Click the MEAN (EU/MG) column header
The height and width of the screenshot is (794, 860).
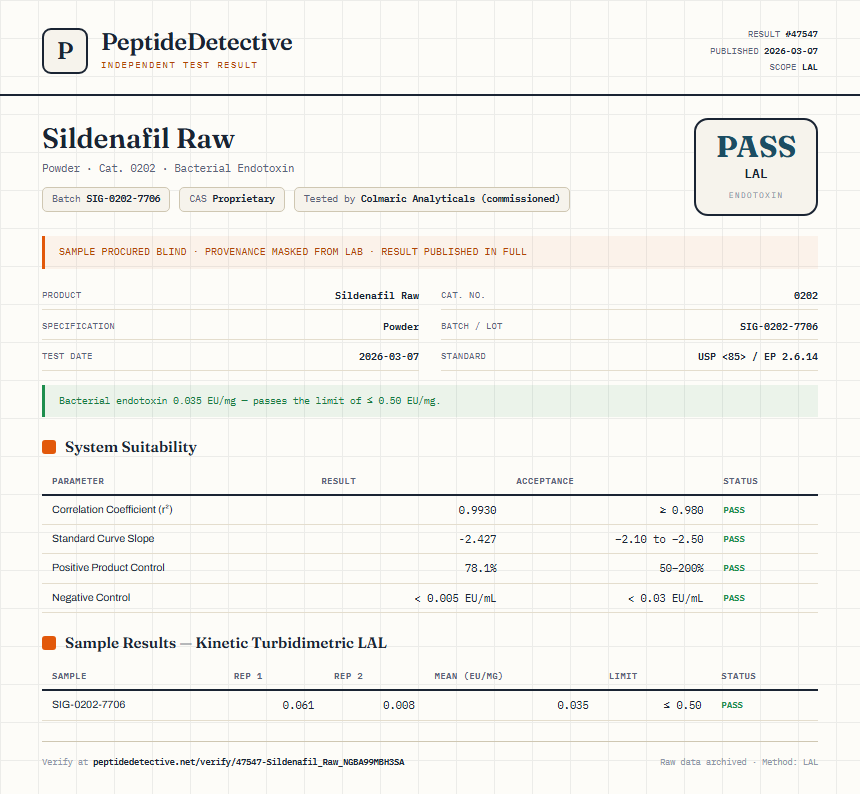coord(468,676)
